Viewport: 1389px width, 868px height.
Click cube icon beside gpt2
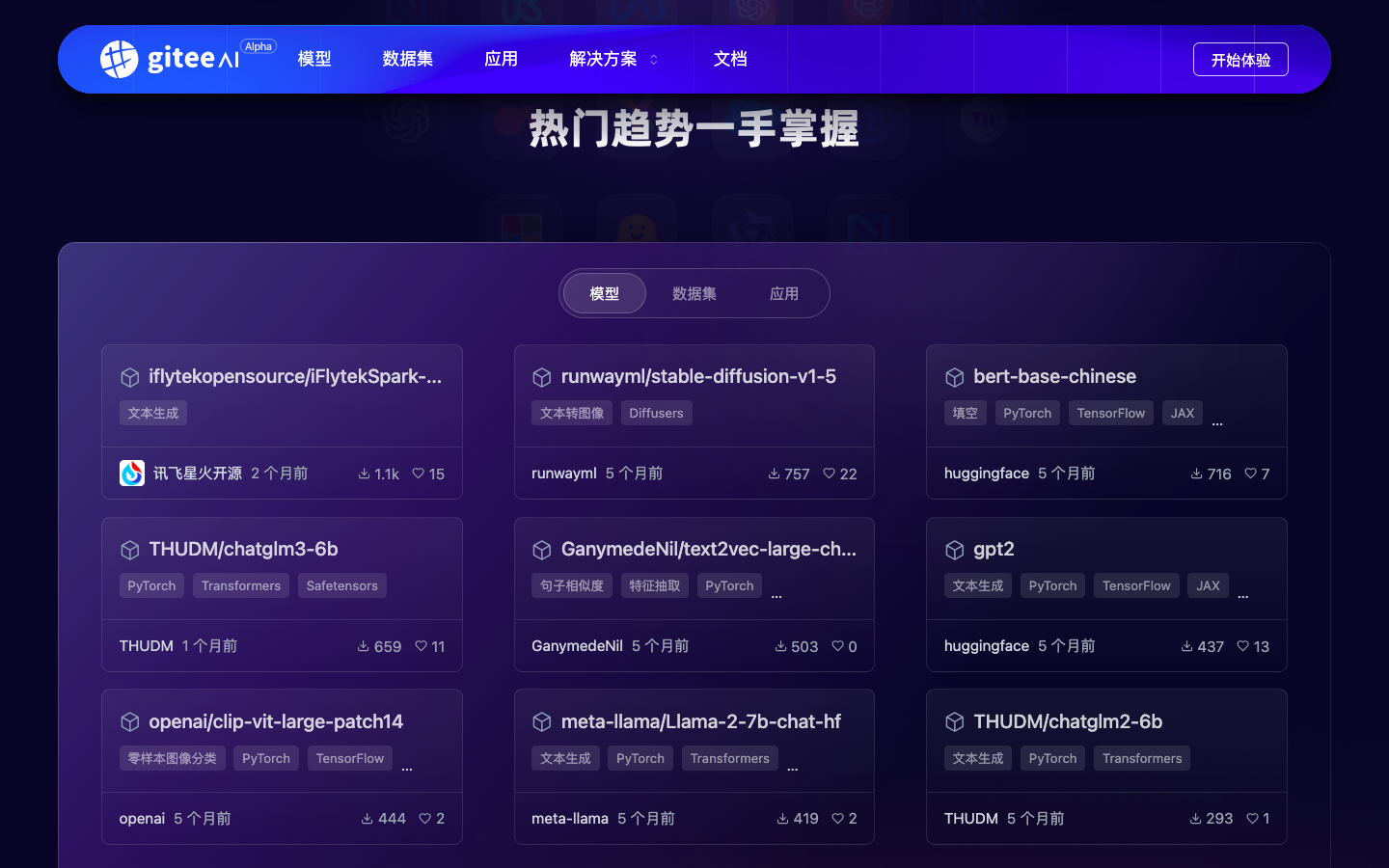(955, 550)
